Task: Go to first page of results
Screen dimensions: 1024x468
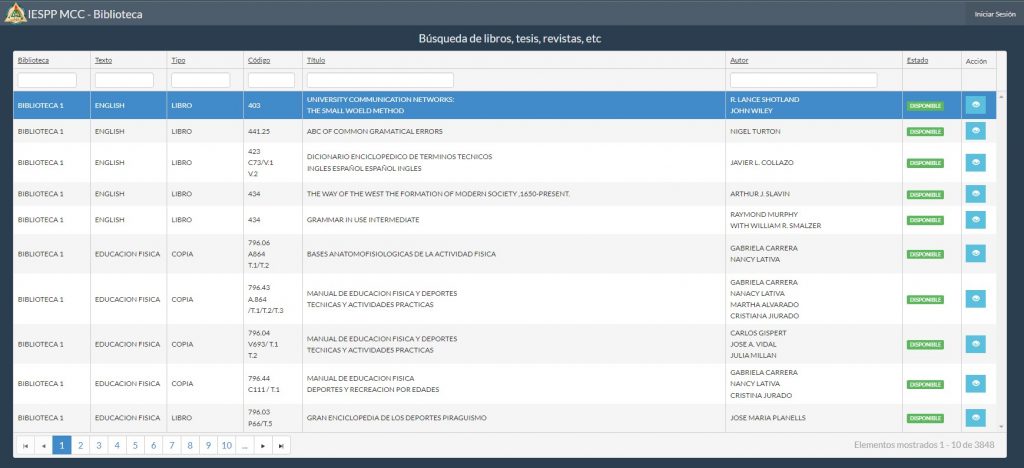Action: [25, 445]
